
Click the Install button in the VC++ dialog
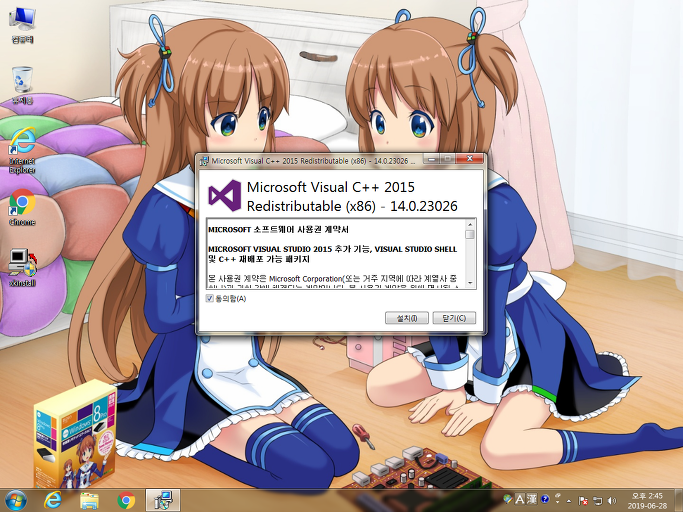tap(407, 318)
